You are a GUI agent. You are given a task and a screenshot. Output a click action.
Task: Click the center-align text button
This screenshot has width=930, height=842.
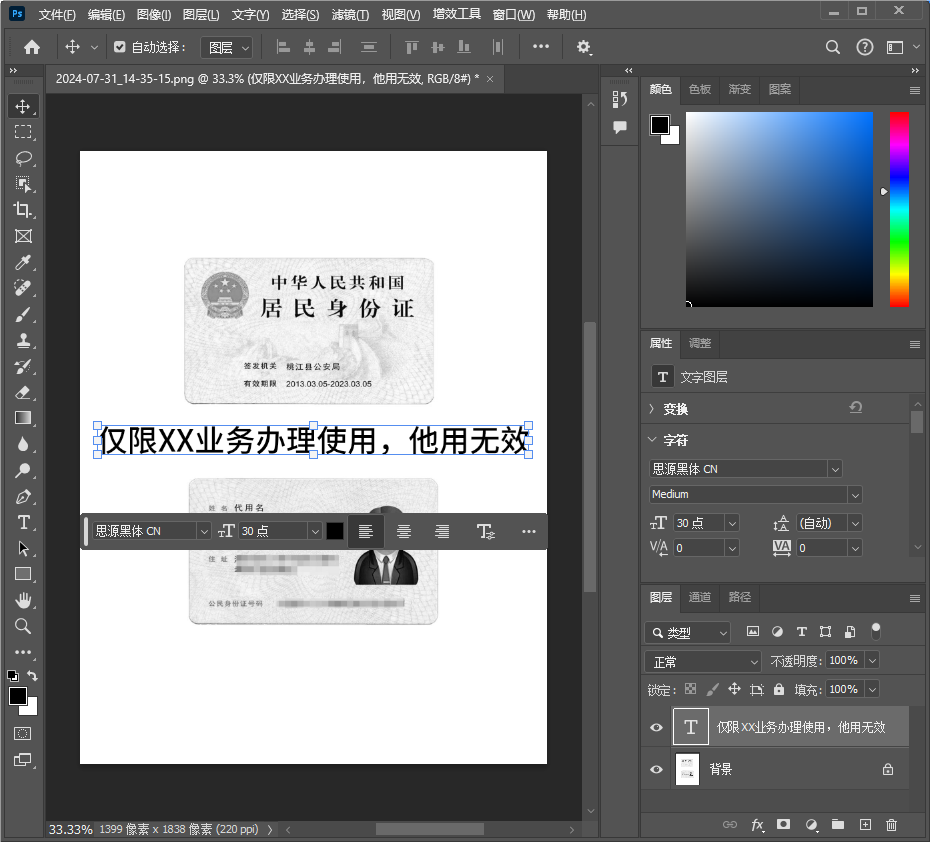[x=404, y=530]
